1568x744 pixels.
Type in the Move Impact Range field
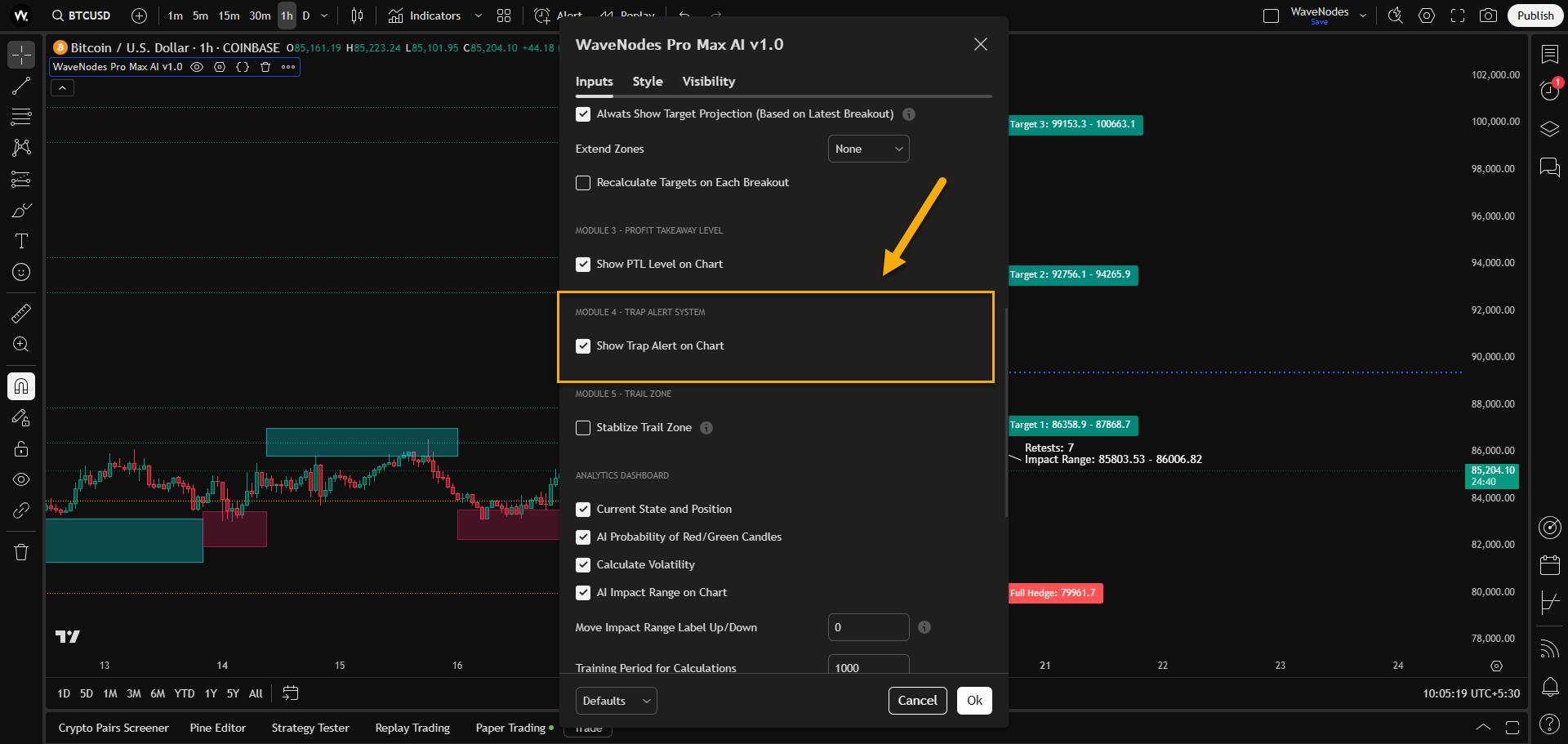[868, 627]
